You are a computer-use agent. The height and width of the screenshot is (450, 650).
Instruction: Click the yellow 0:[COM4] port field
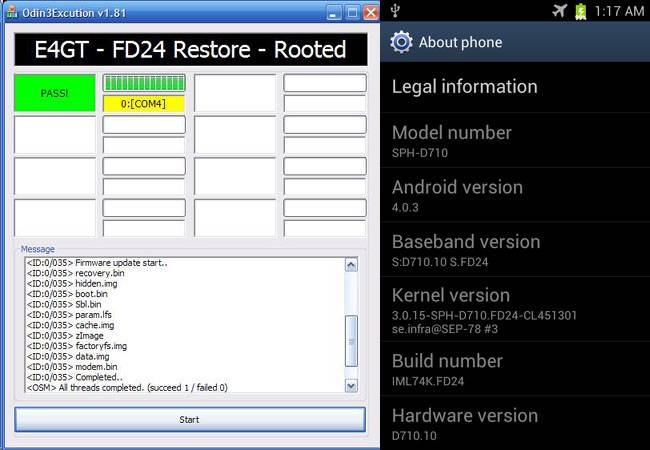[143, 104]
